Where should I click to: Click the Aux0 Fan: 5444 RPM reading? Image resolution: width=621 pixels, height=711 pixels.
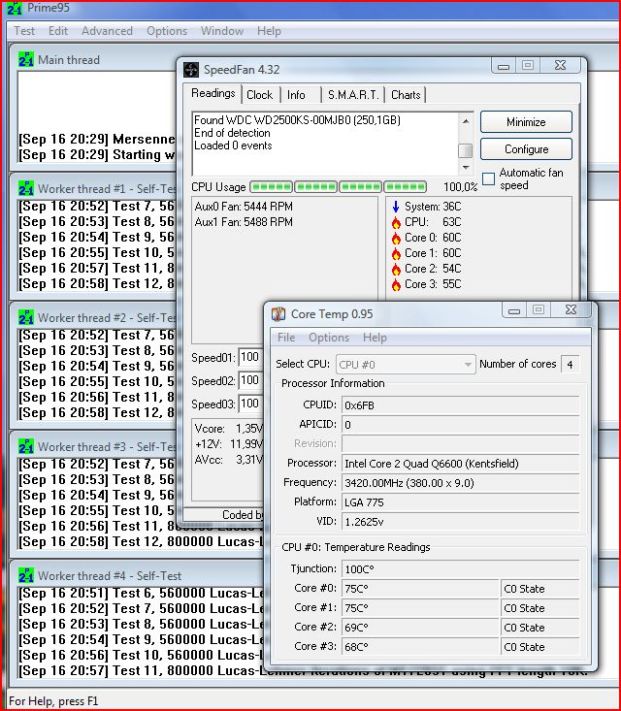243,207
